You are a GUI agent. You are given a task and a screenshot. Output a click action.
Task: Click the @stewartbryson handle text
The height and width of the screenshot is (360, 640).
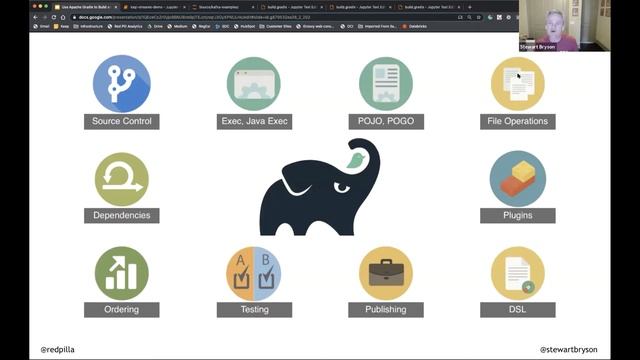(569, 350)
